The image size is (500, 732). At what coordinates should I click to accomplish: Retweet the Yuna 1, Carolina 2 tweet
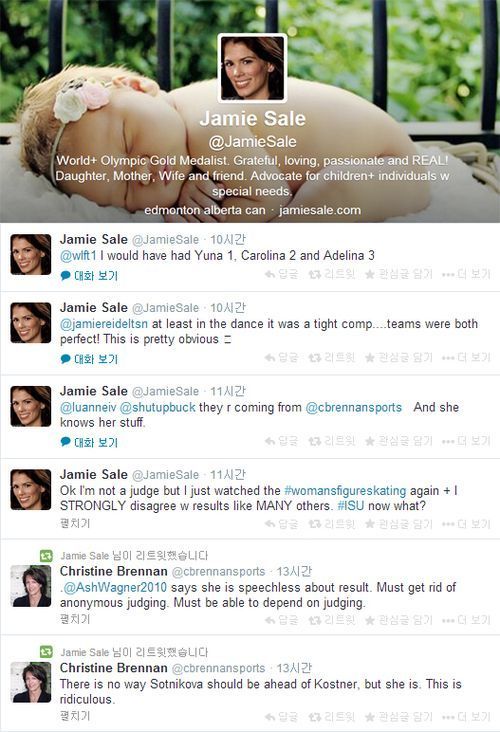(332, 274)
